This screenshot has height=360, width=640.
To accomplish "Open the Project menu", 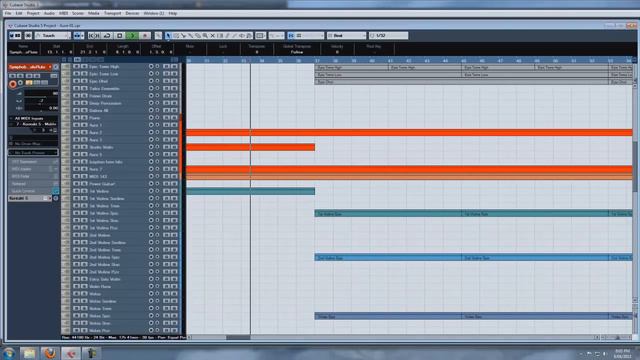I will (33, 13).
